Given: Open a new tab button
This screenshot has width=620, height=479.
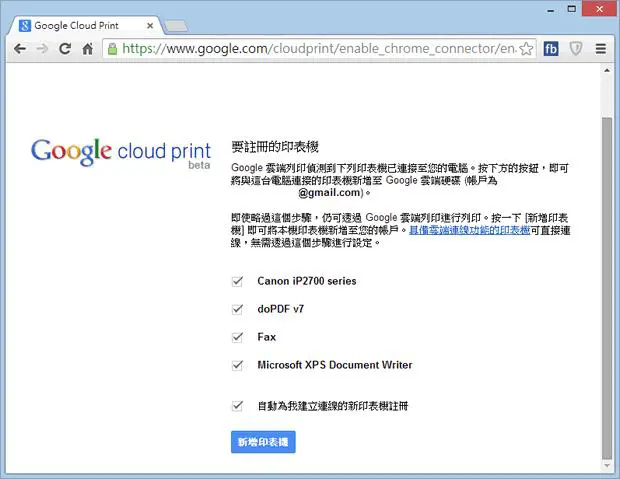Looking at the screenshot, I should coord(176,26).
